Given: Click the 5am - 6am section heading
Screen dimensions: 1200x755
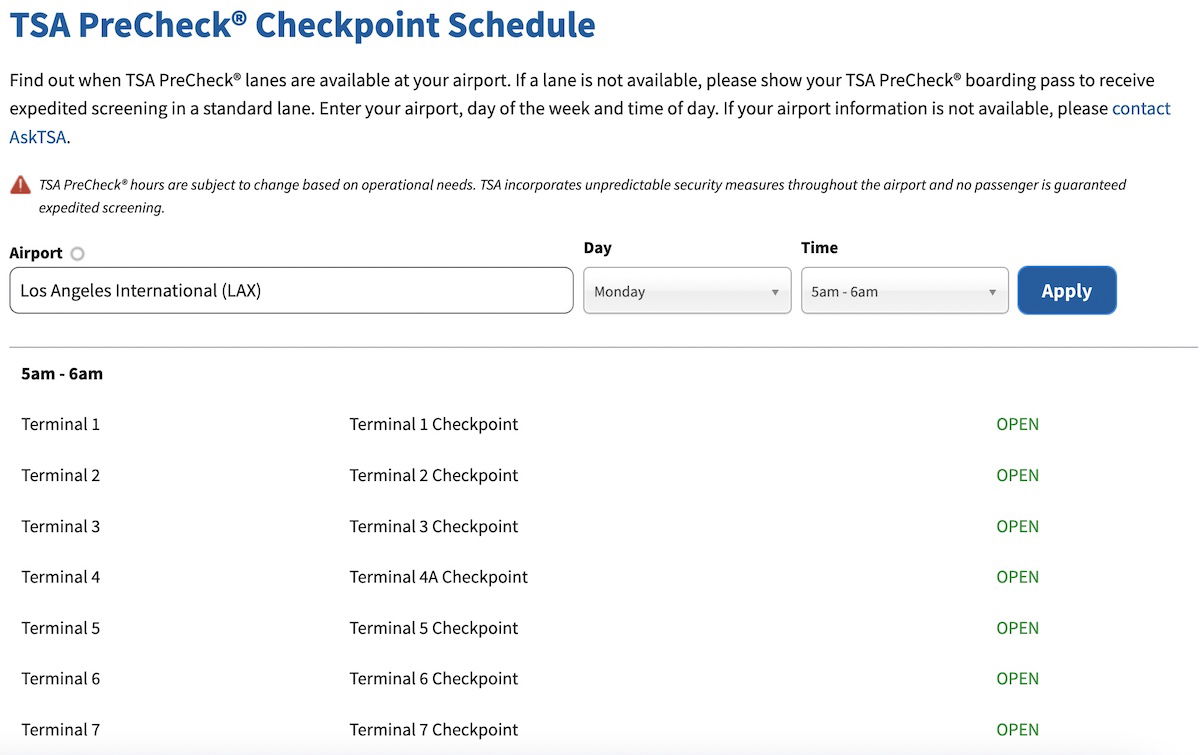Looking at the screenshot, I should [x=62, y=374].
